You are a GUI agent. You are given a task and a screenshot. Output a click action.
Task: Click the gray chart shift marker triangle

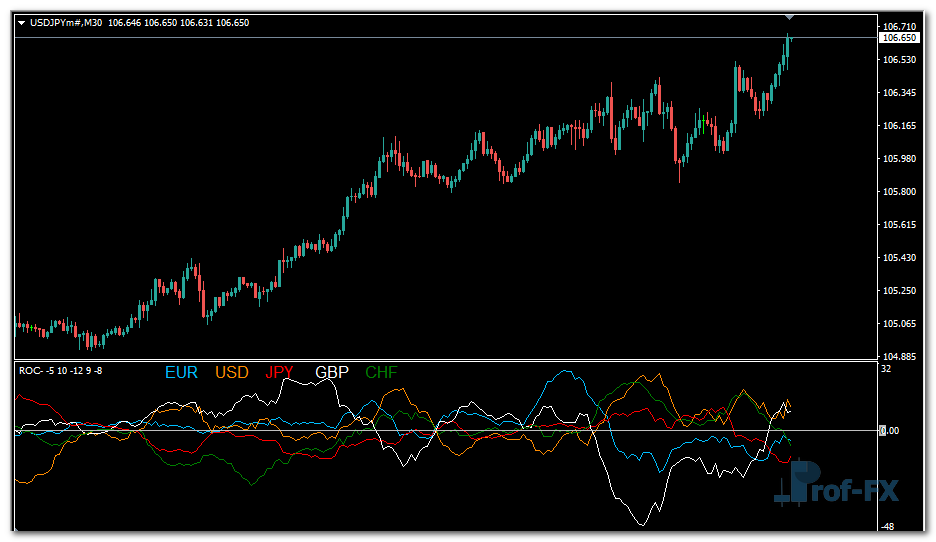pos(789,16)
